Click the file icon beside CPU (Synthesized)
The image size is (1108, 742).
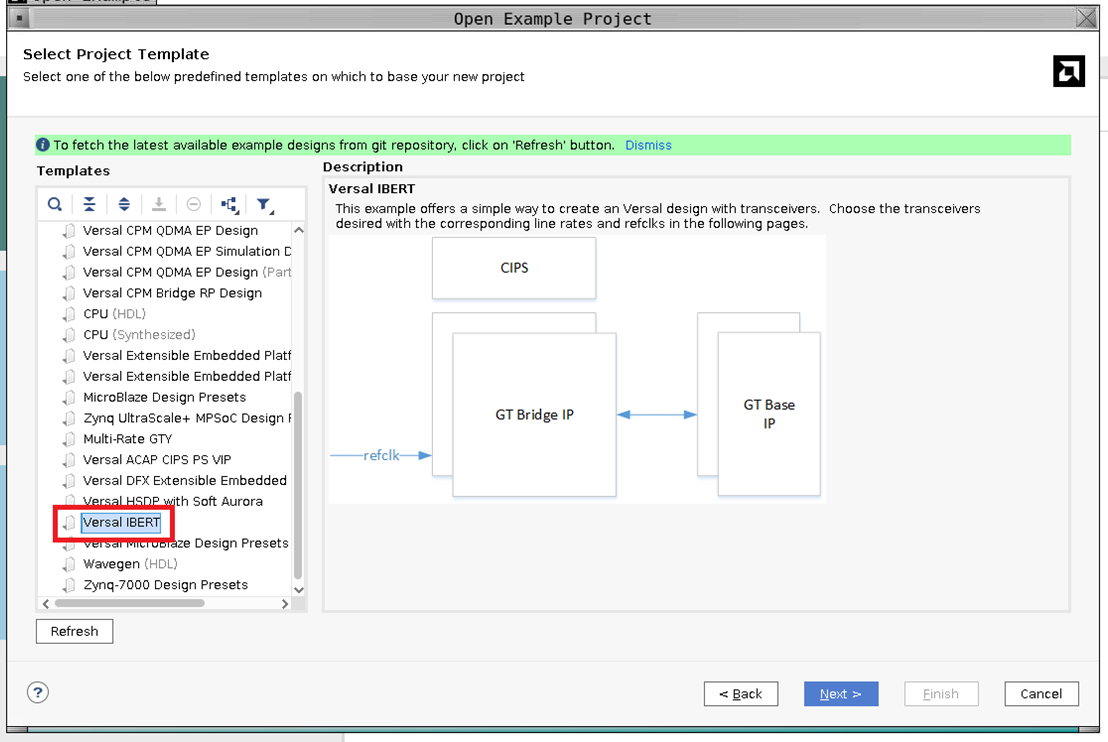(69, 335)
